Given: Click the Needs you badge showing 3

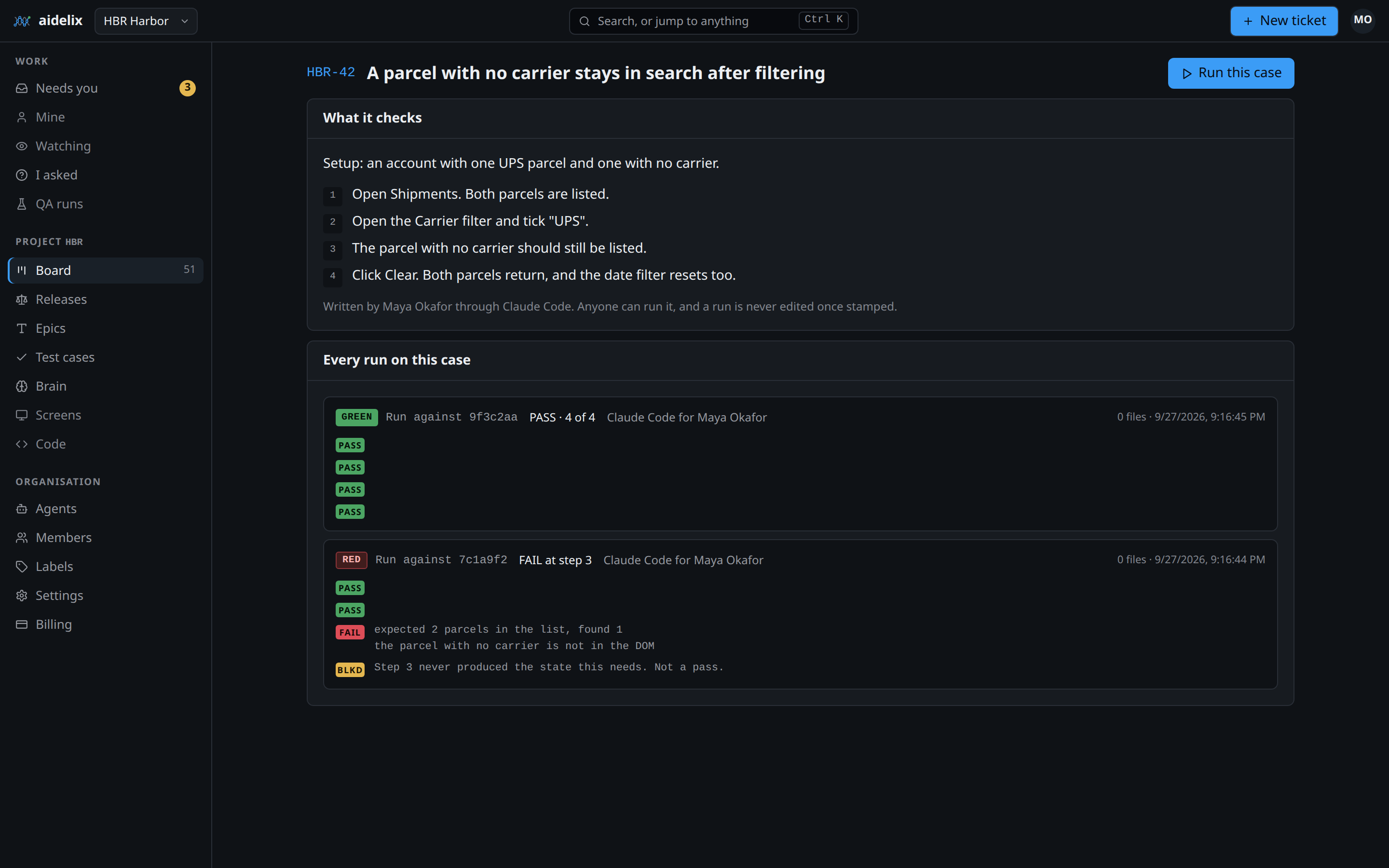Looking at the screenshot, I should tap(187, 88).
